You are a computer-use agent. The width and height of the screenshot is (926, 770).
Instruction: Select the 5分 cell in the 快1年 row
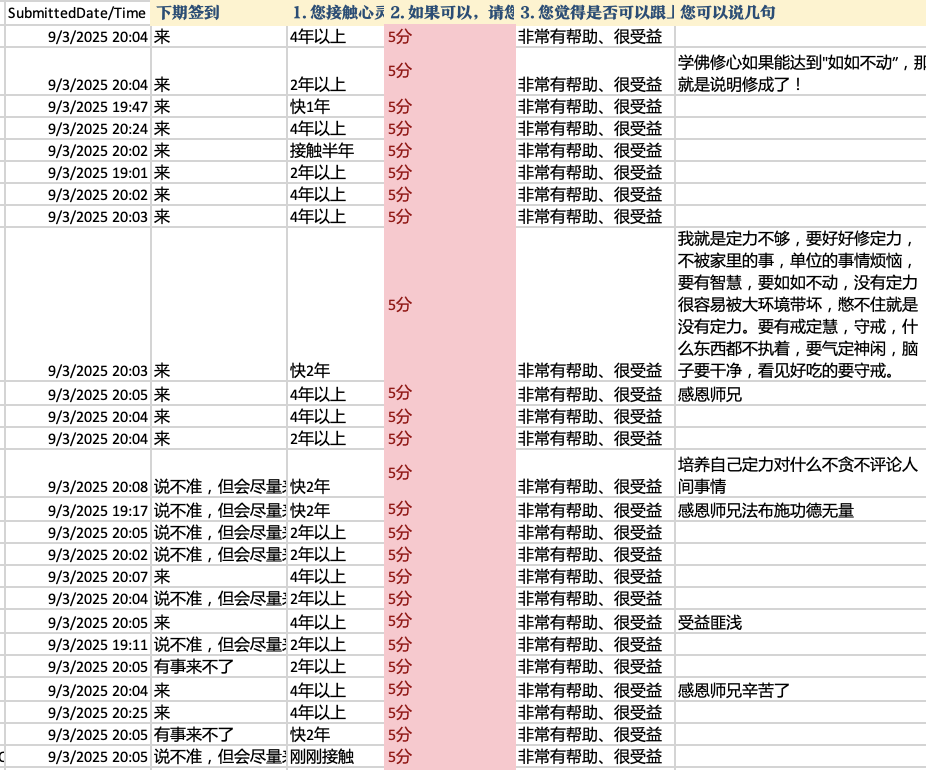(450, 107)
